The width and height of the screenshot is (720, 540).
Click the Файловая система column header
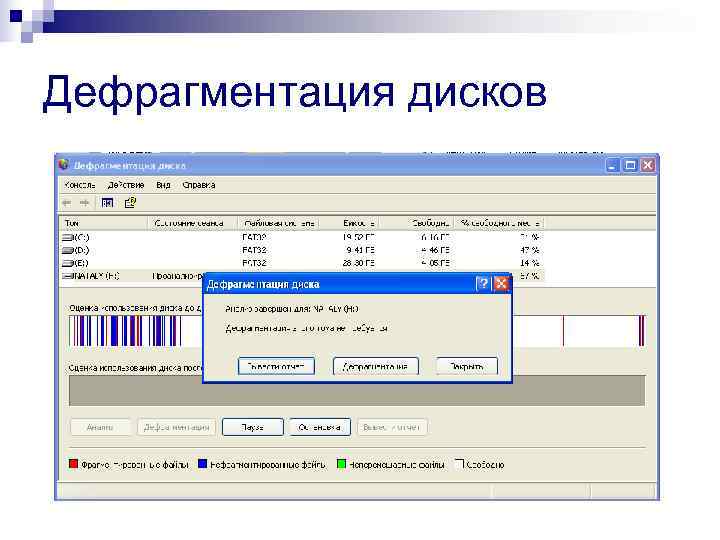click(x=279, y=223)
